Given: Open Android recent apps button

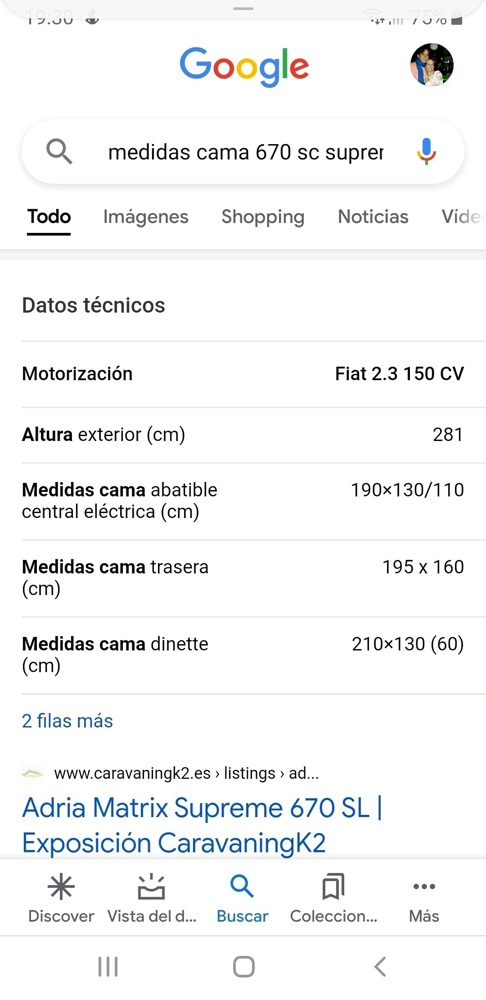Looking at the screenshot, I should (x=108, y=967).
